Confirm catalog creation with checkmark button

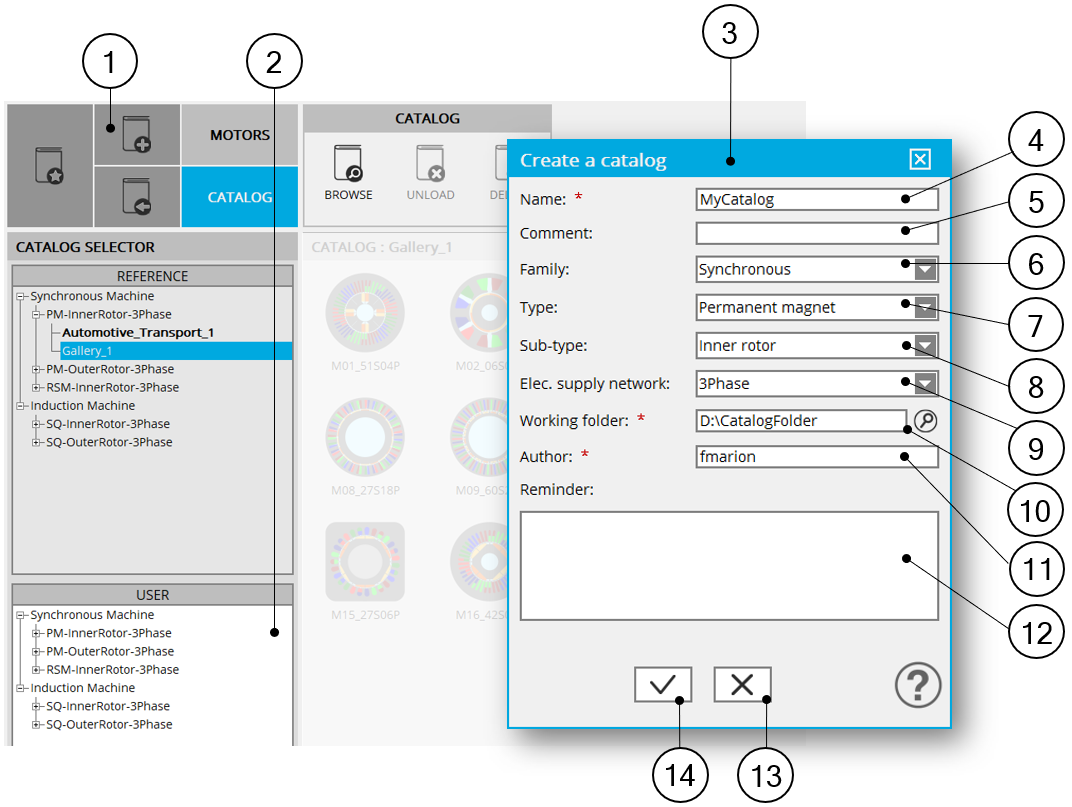(662, 685)
